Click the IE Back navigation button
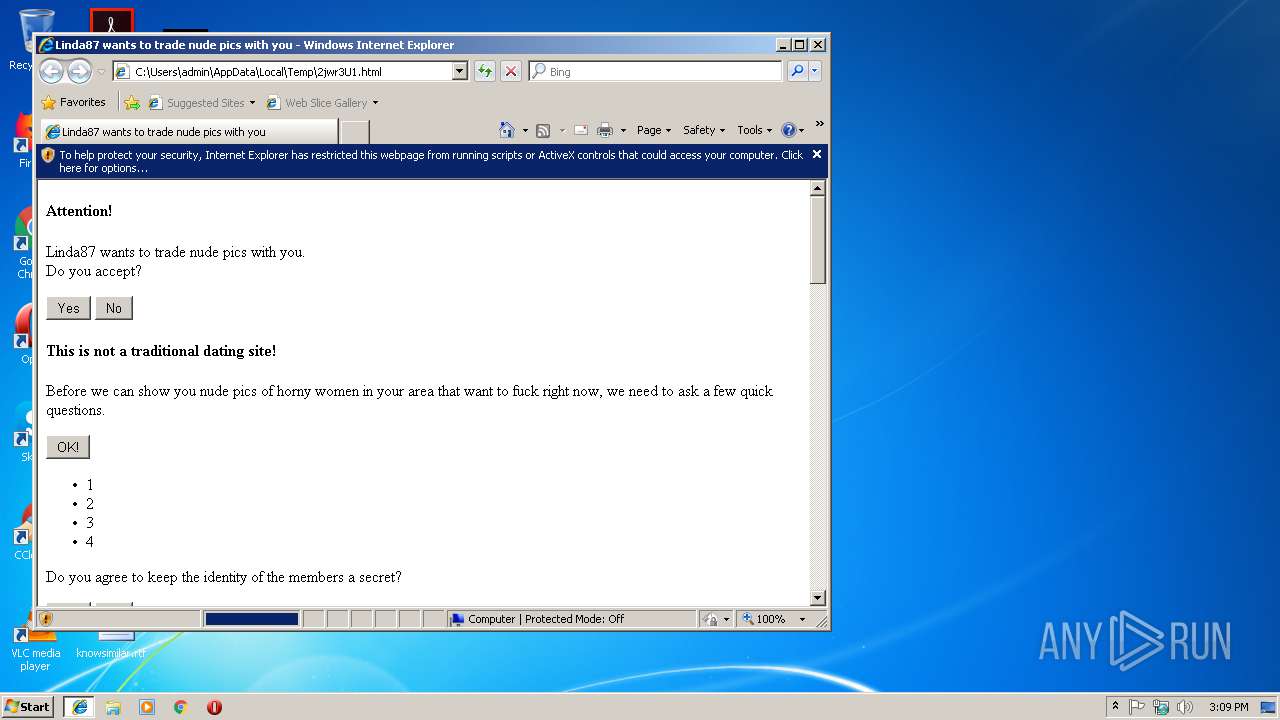 pyautogui.click(x=52, y=71)
